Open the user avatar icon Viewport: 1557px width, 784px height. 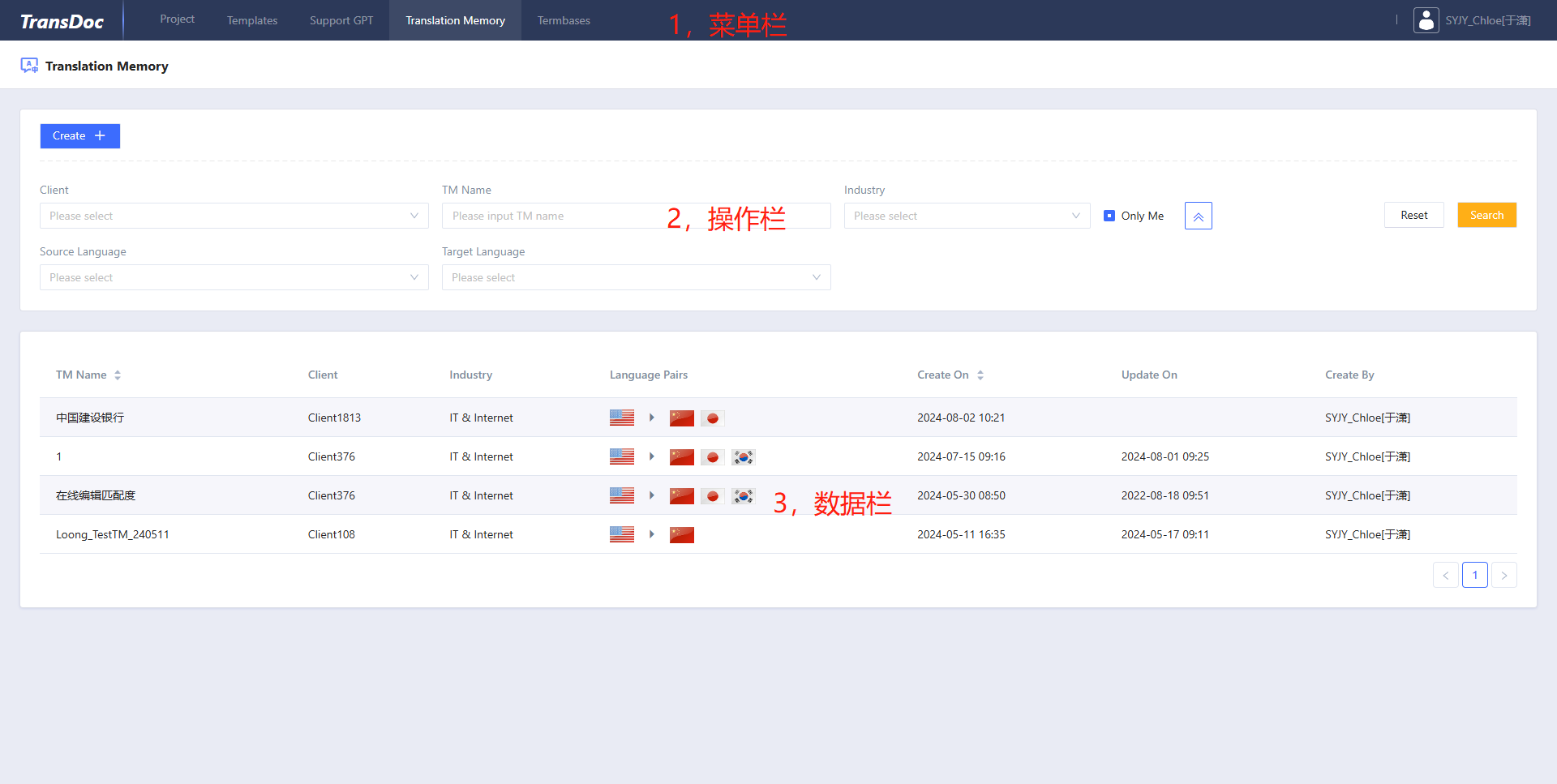(1426, 20)
